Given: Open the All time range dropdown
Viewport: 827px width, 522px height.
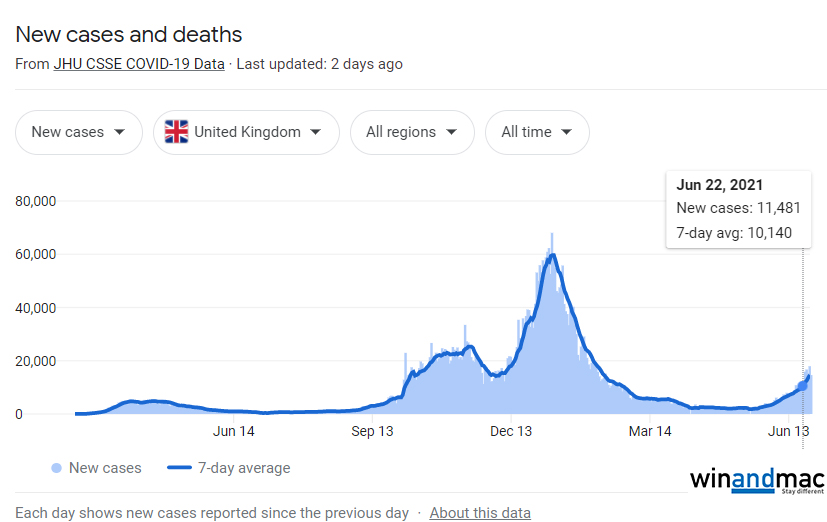Looking at the screenshot, I should 536,132.
